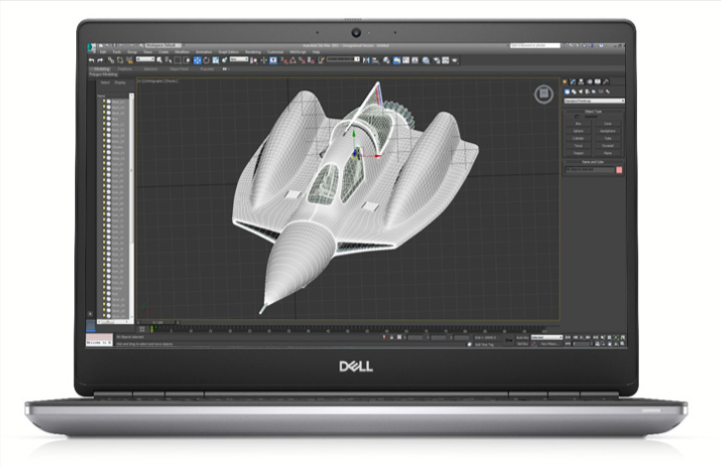Switch to the Motion command panel tab
This screenshot has width=721, height=467.
tap(589, 82)
